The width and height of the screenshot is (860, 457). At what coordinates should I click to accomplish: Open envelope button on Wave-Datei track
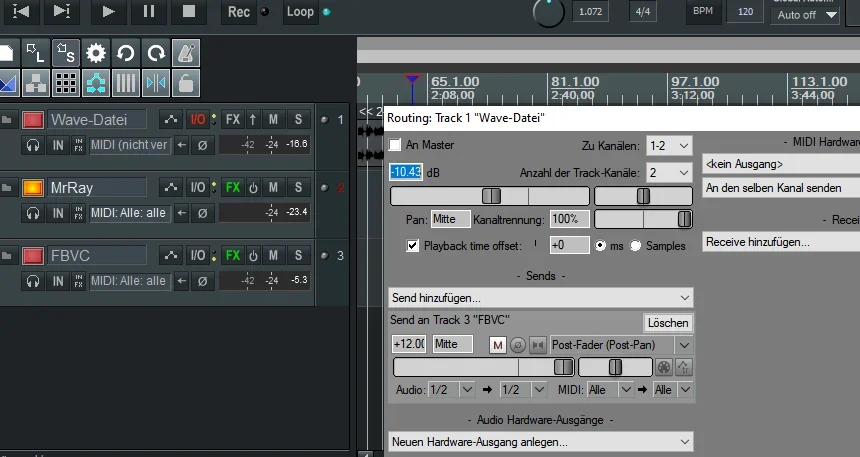pos(171,119)
